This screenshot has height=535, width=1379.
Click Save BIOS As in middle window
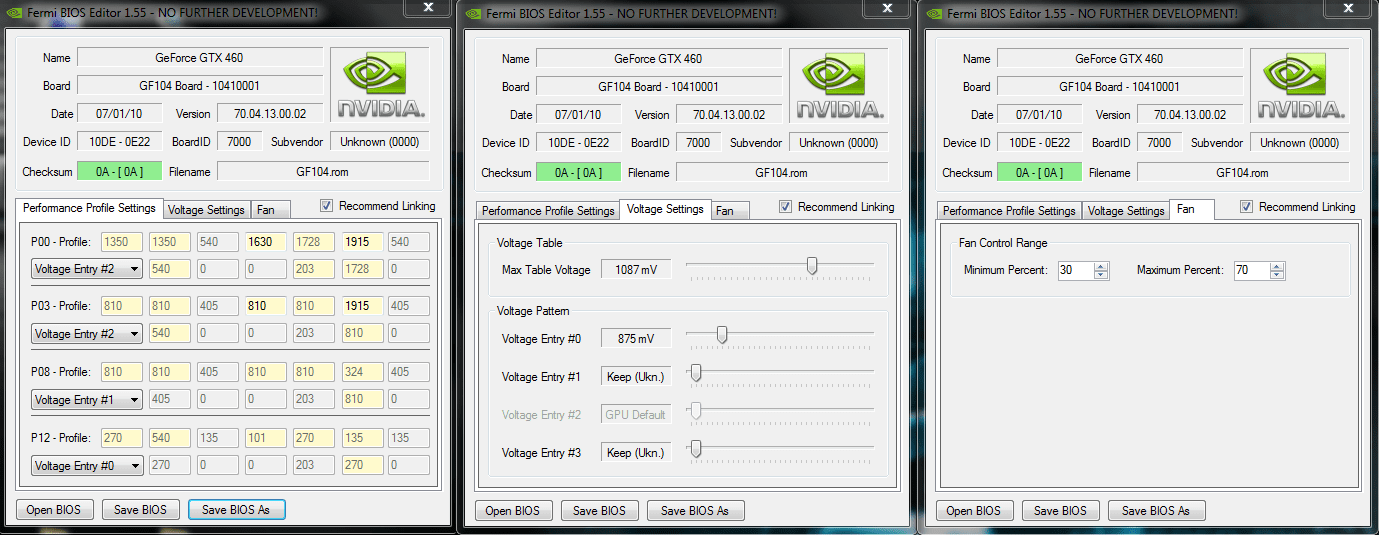695,511
